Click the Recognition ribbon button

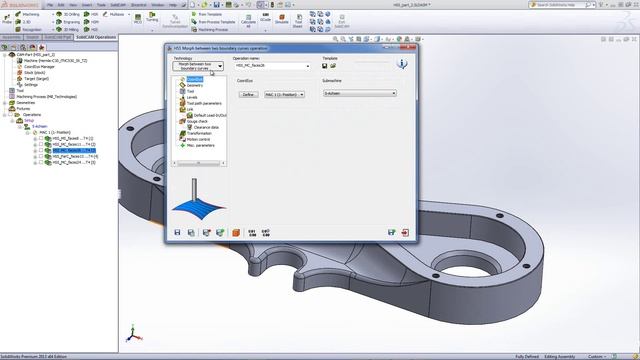point(29,29)
